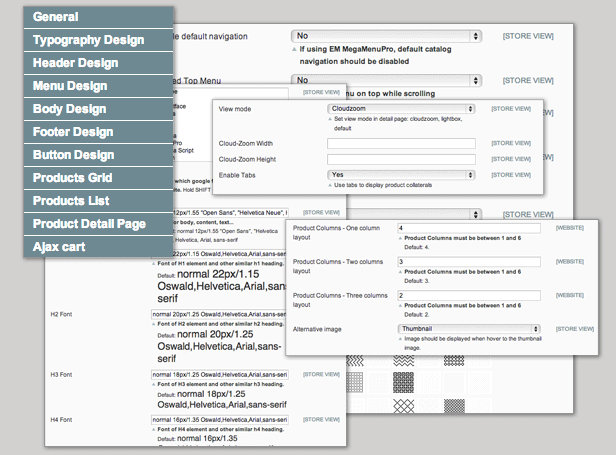
Task: Focus Product Columns One column layout field
Action: (x=468, y=228)
